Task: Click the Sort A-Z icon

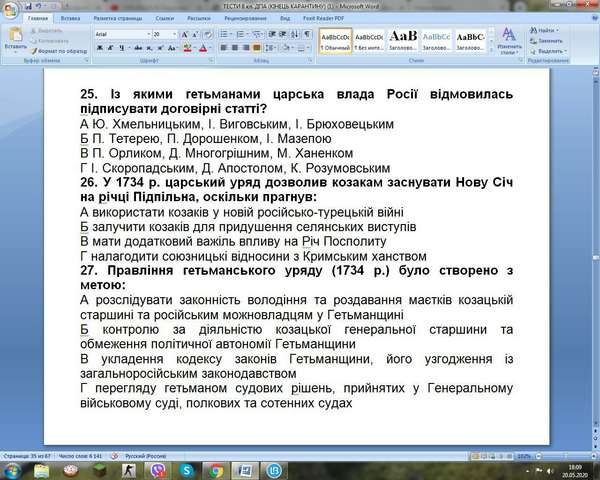Action: pos(294,34)
